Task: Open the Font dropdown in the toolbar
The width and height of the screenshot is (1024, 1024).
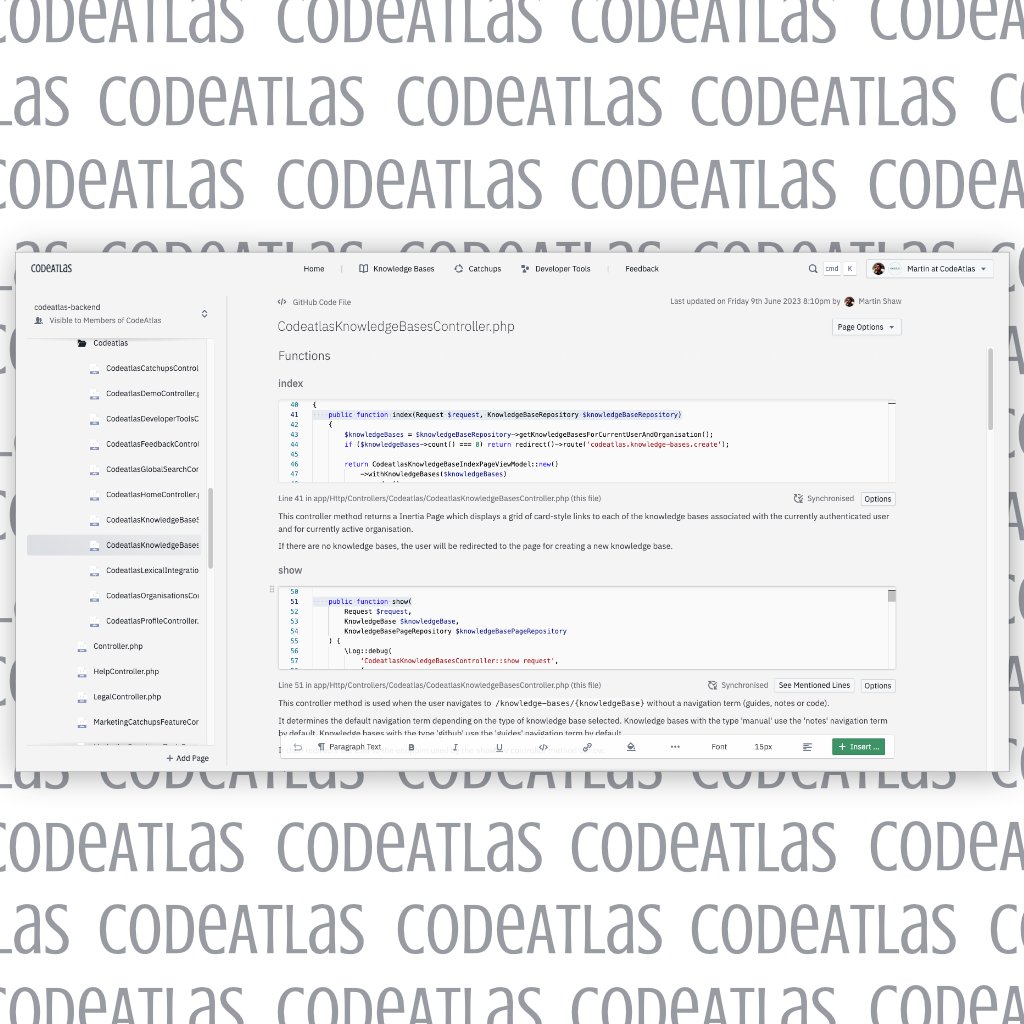Action: pos(719,747)
